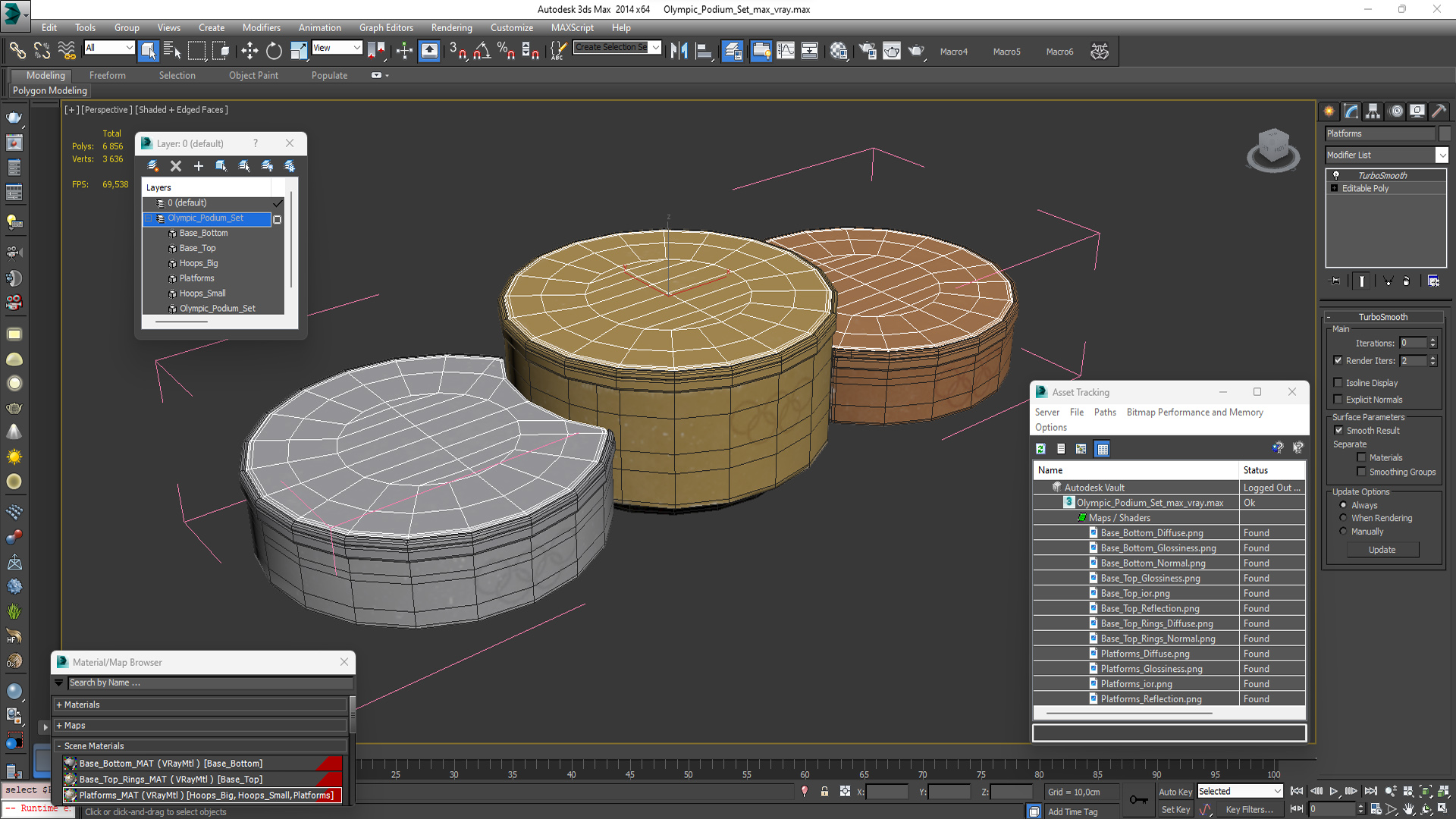Expand the Maps group in browser

59,726
